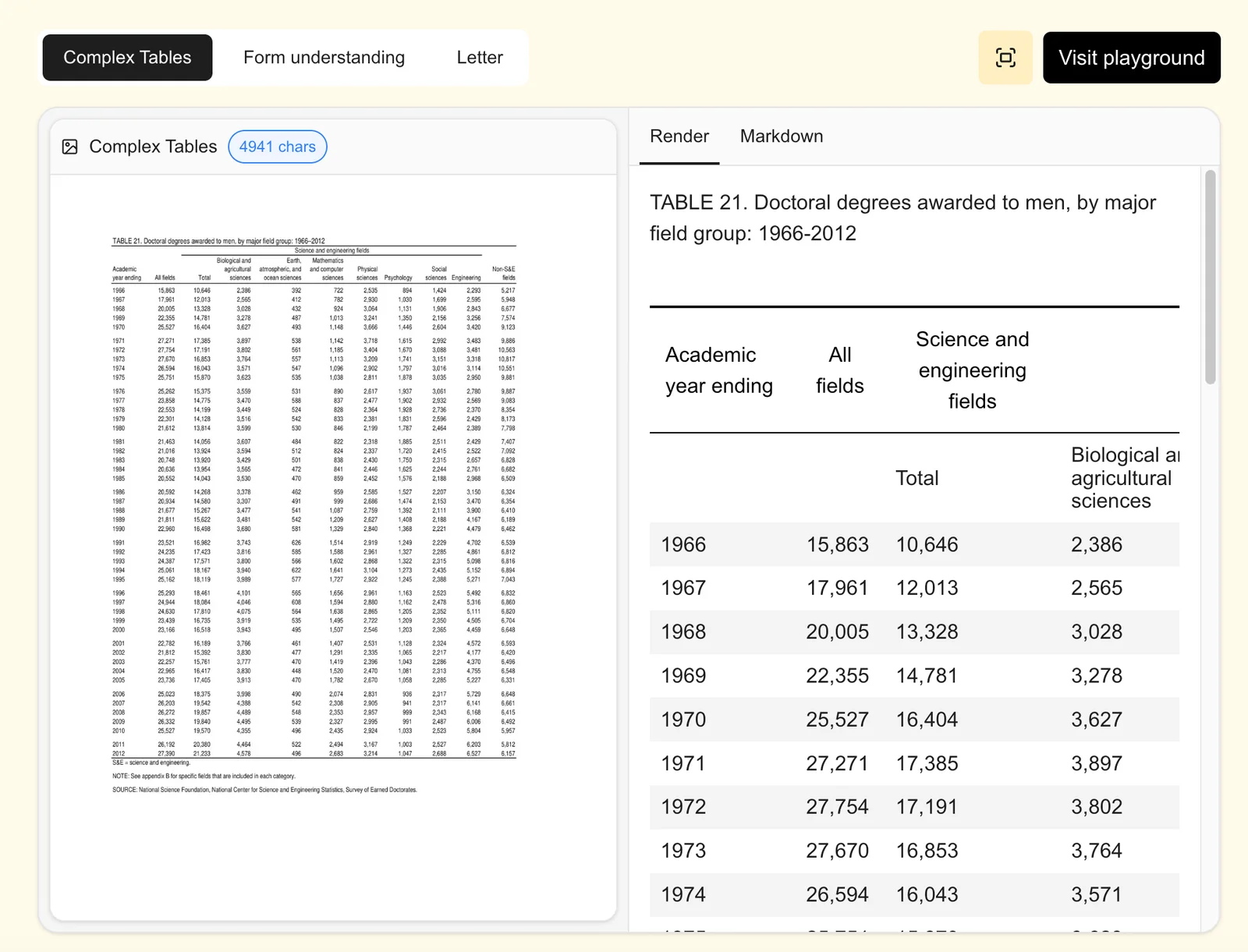The image size is (1248, 952).
Task: Switch to the Form understanding tab
Action: (324, 58)
